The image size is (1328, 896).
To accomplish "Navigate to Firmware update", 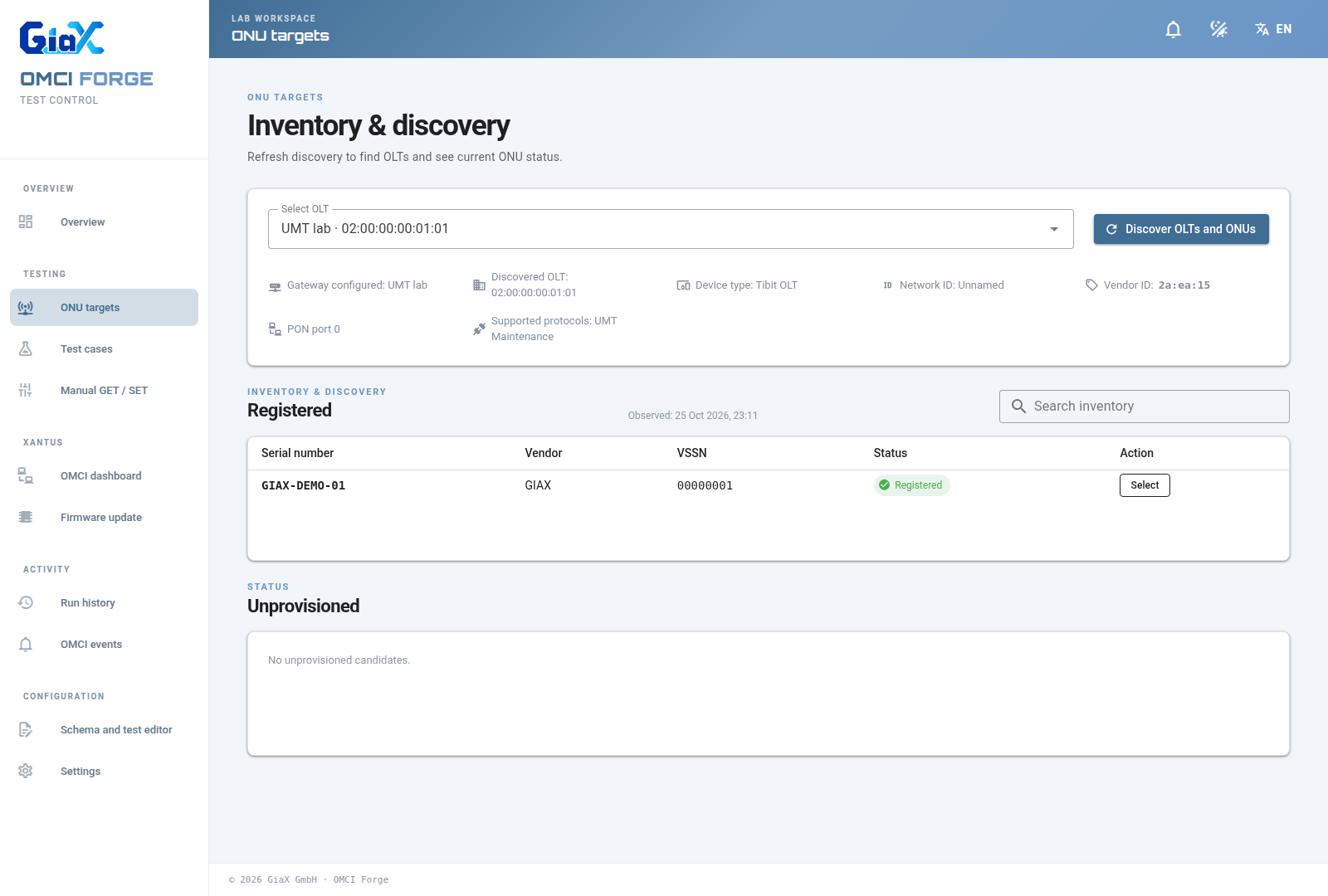I will [105, 517].
